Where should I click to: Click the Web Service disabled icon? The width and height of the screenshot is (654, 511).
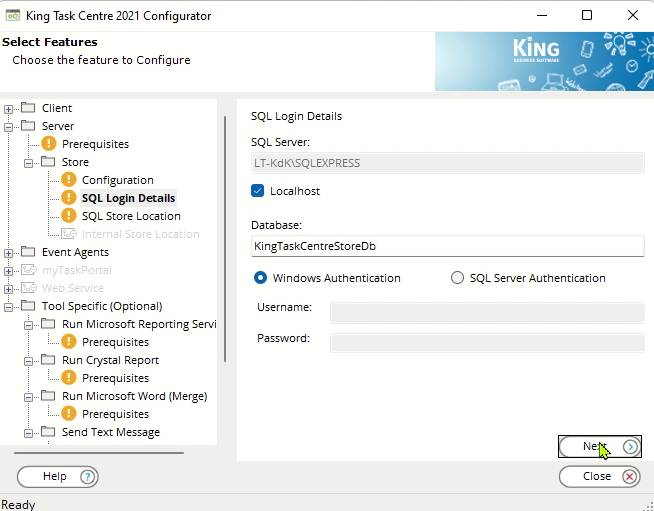click(29, 288)
